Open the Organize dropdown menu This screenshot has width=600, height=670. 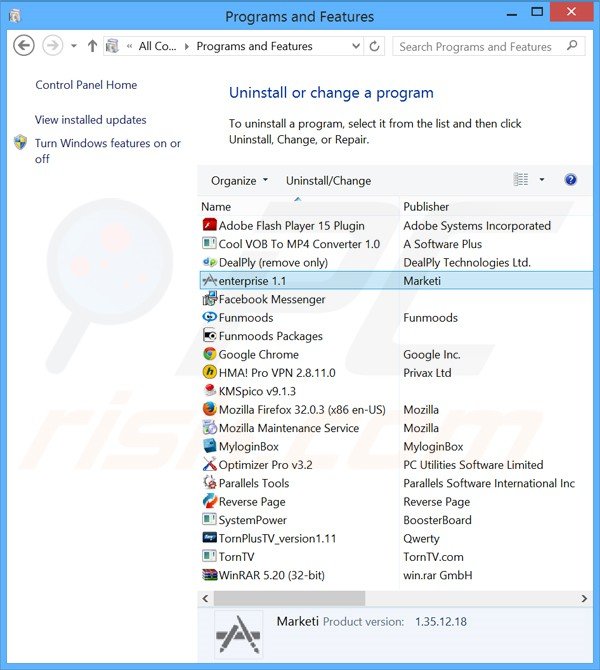tap(239, 180)
